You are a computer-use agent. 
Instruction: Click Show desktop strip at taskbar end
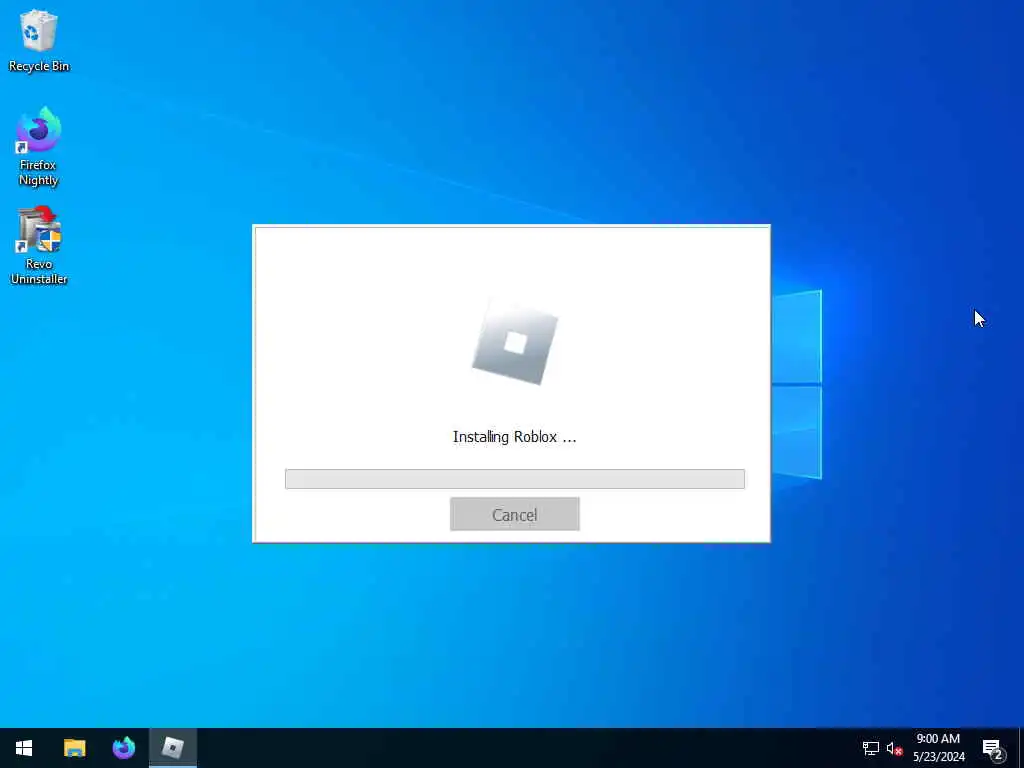(1021, 748)
